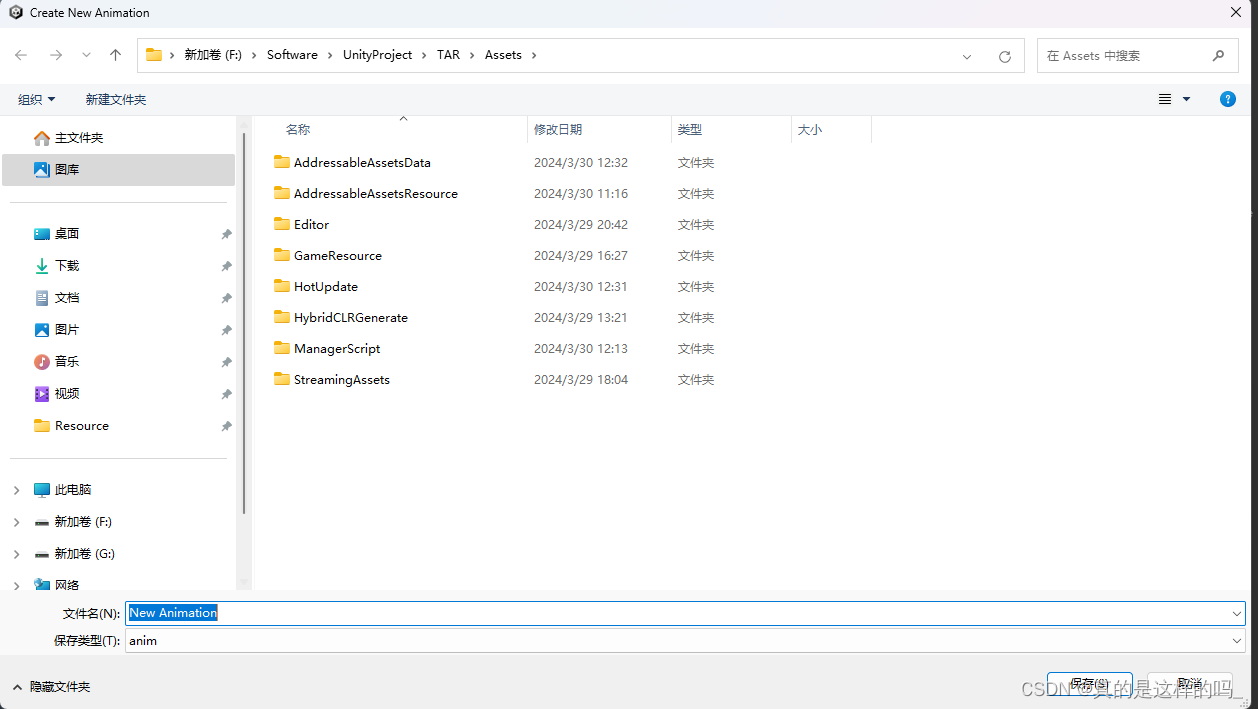Unpin icon next to Resource
The image size is (1258, 709).
226,426
